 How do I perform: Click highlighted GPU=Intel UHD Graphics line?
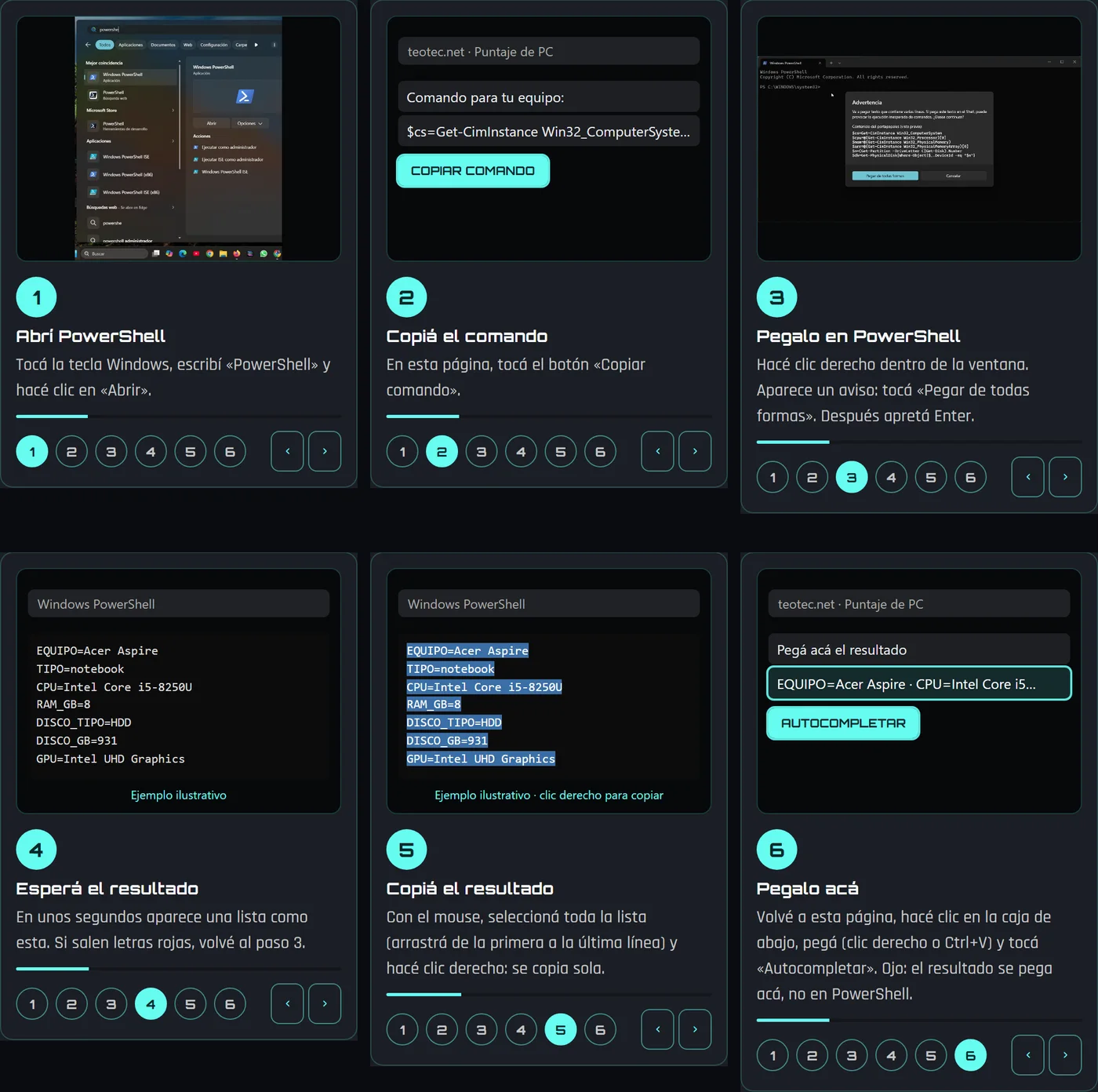pos(481,759)
